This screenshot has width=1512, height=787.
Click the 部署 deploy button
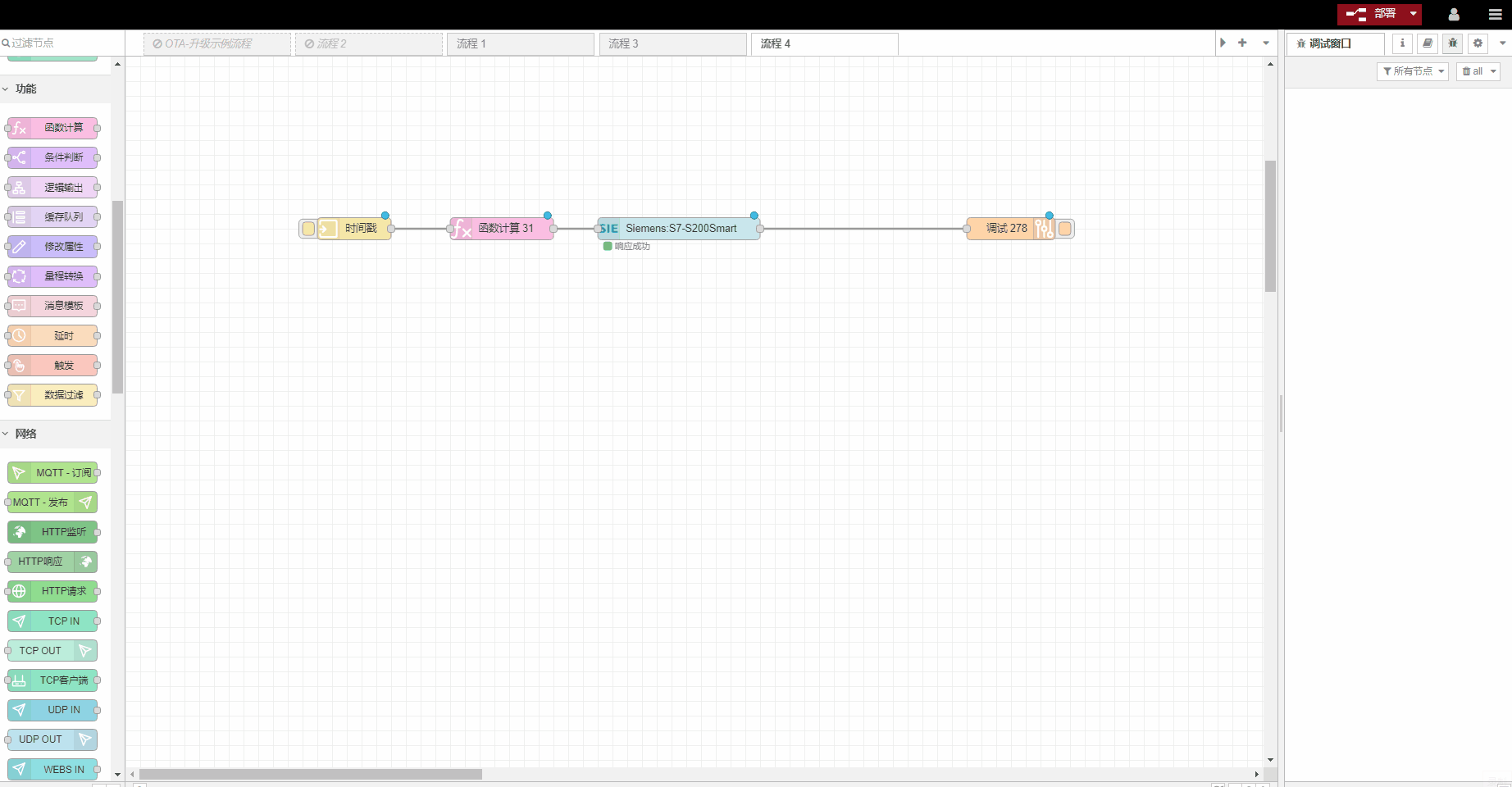1371,14
